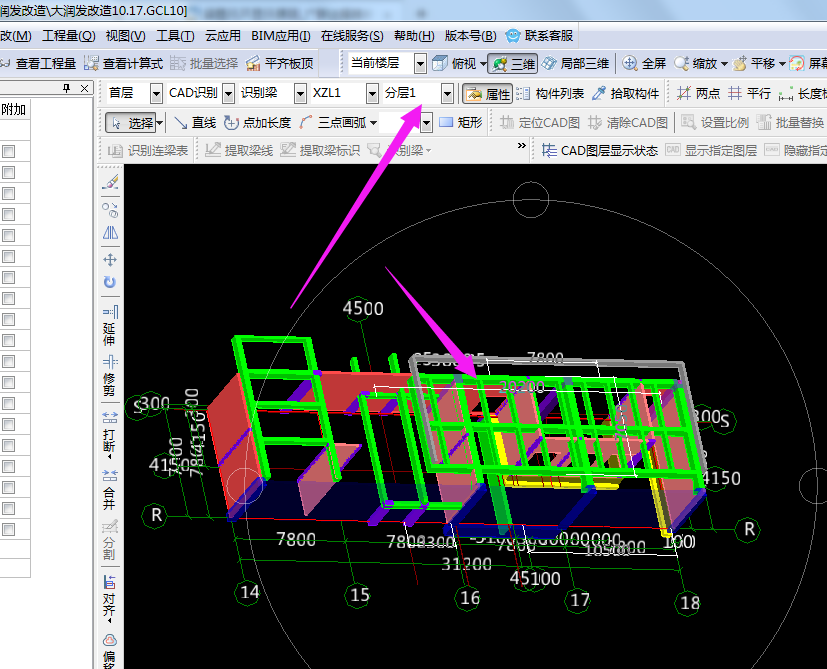Select the 缩放 zoom tool
Image resolution: width=827 pixels, height=669 pixels.
click(697, 64)
